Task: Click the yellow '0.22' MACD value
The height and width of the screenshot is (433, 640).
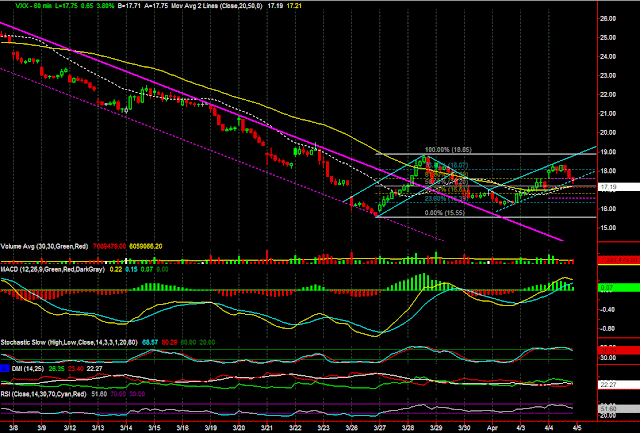Action: coord(116,269)
